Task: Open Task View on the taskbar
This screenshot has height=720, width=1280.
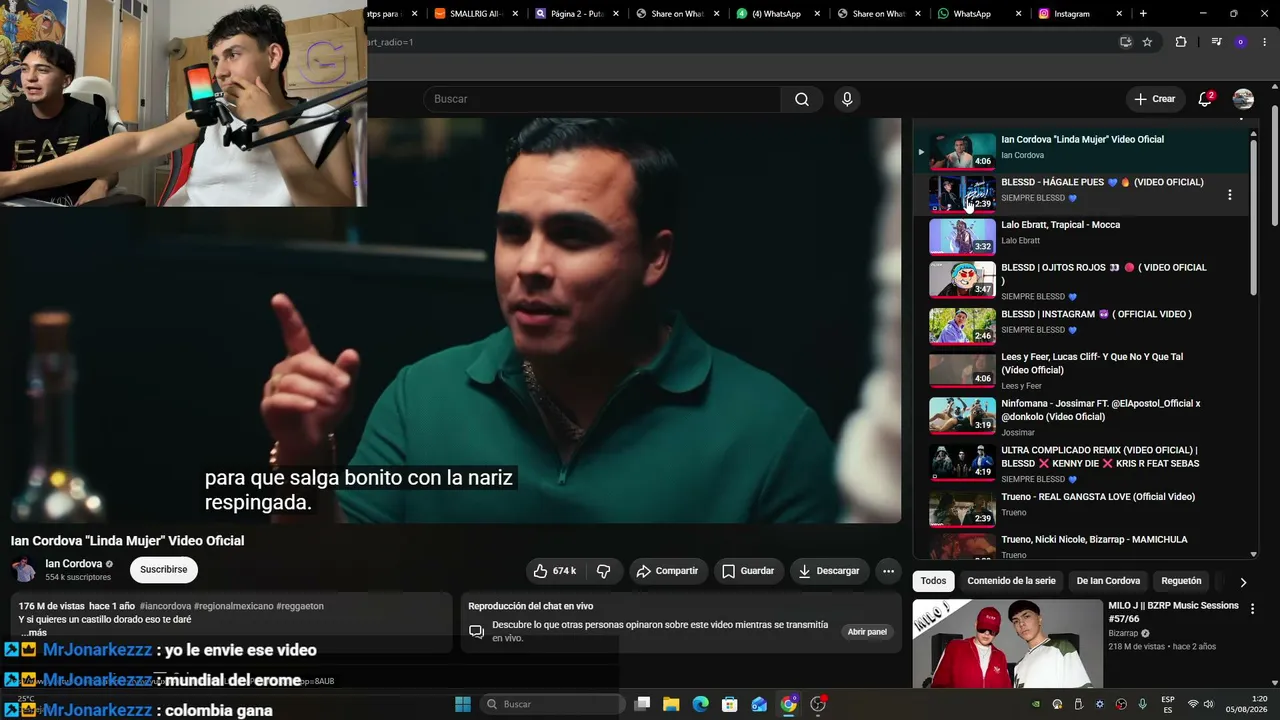Action: 643,704
